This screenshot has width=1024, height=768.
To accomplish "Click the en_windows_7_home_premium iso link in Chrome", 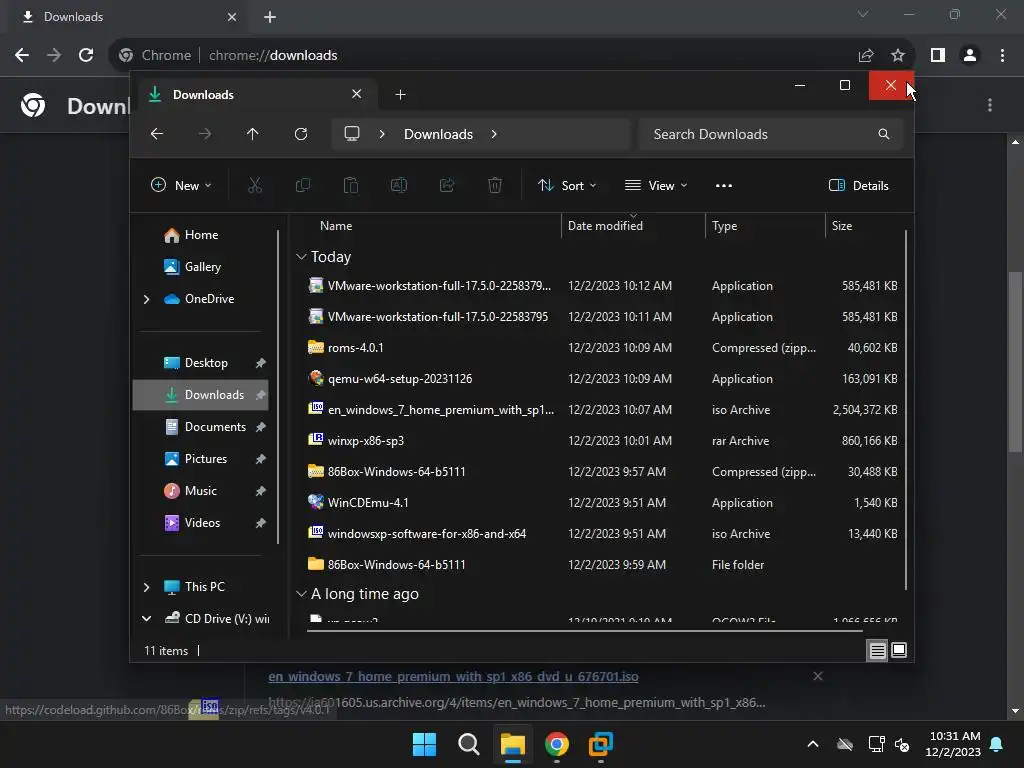I will tap(453, 677).
